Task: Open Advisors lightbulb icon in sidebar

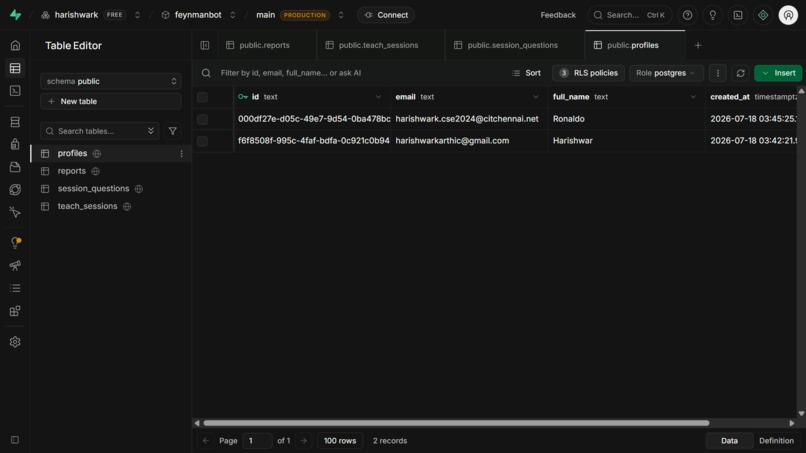Action: click(15, 243)
